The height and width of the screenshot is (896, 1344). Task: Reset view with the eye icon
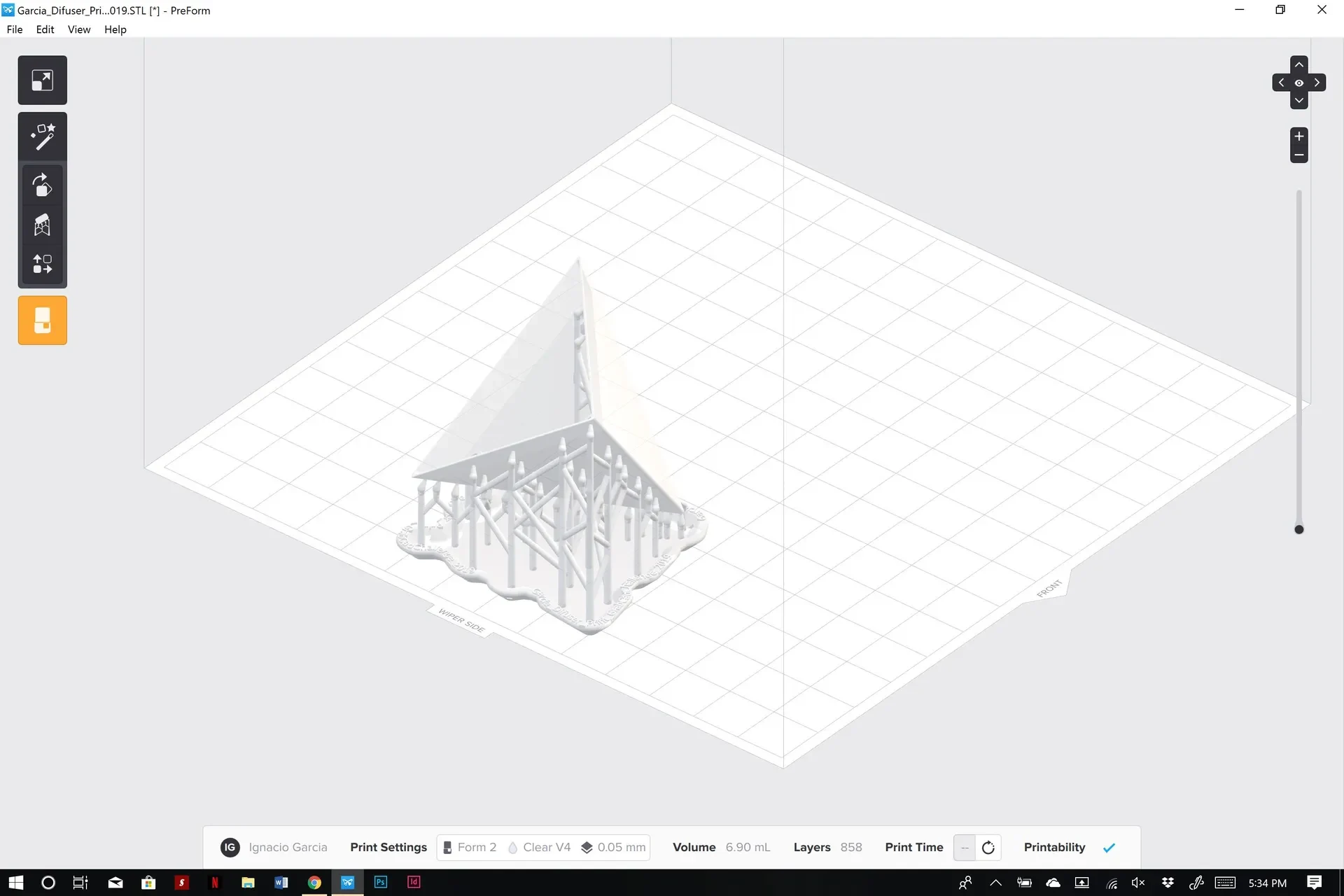coord(1299,83)
